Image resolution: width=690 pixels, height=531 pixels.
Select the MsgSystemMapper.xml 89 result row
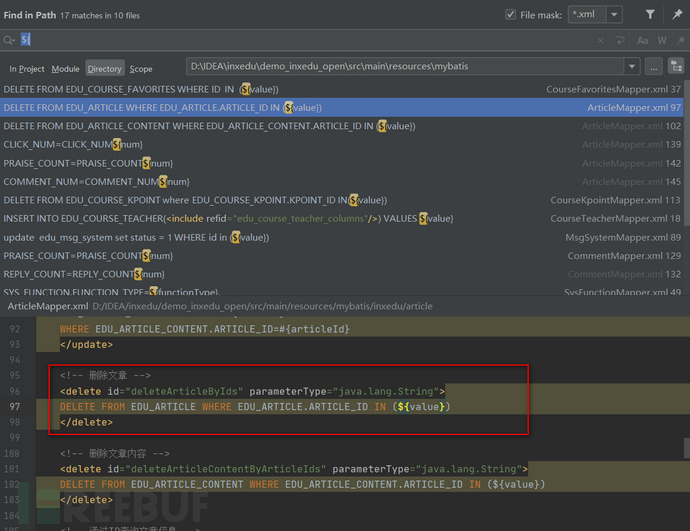[x=340, y=237]
